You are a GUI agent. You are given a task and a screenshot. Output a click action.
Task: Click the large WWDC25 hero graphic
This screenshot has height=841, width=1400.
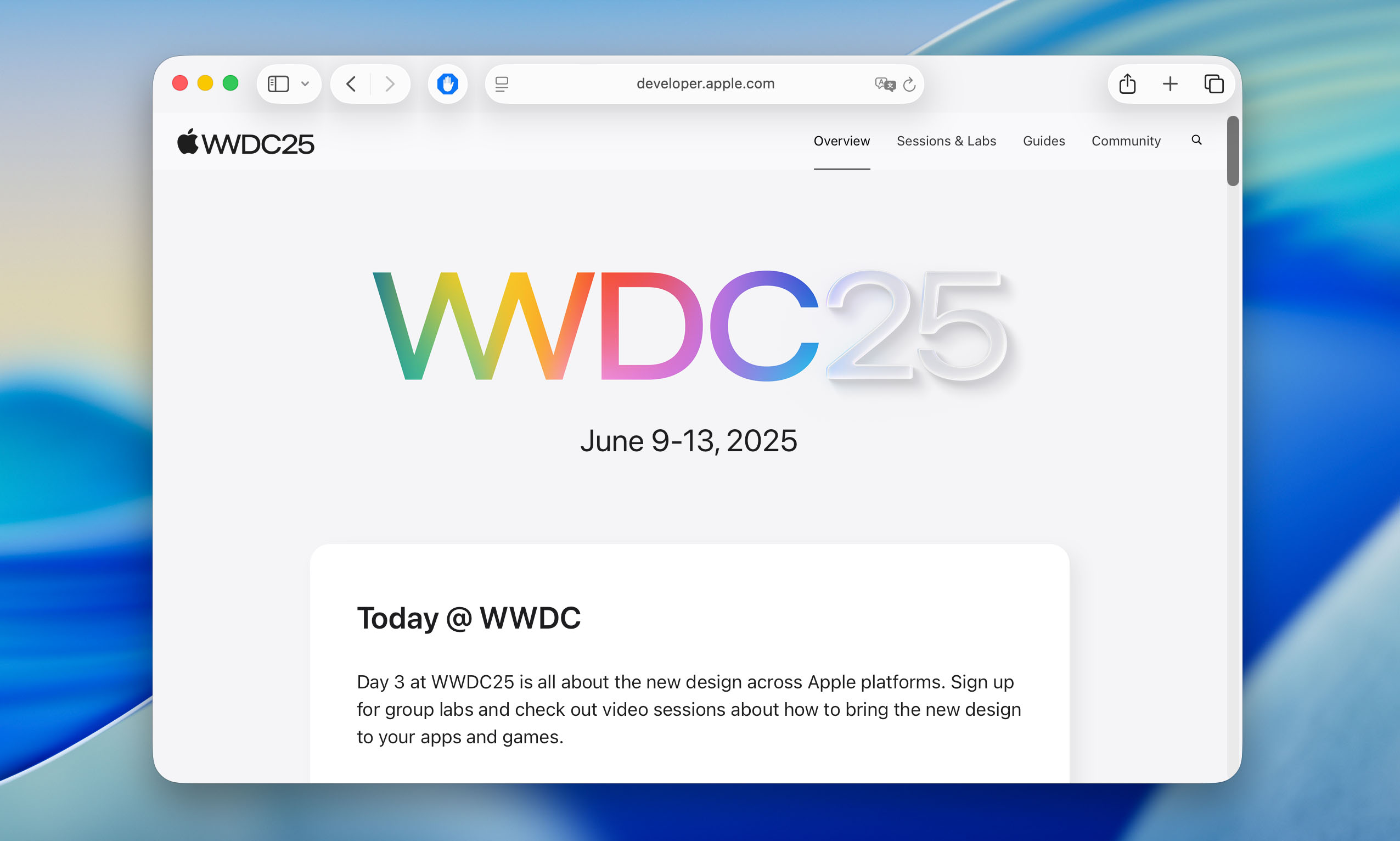pyautogui.click(x=690, y=327)
